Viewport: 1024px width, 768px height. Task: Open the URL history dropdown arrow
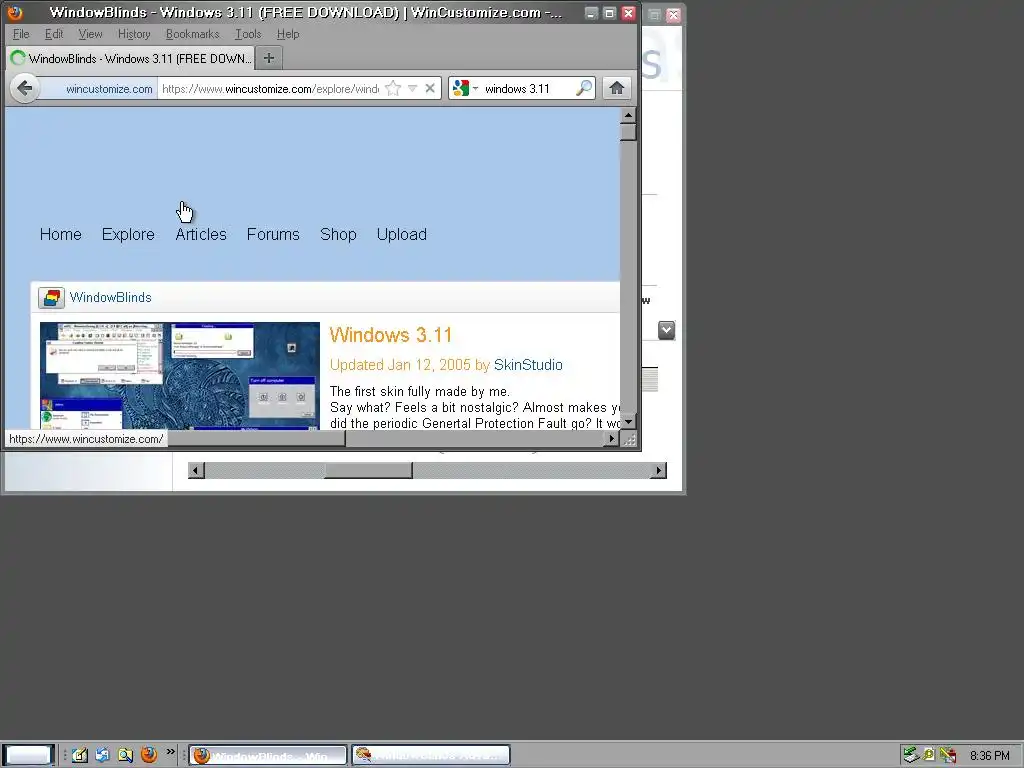[412, 88]
